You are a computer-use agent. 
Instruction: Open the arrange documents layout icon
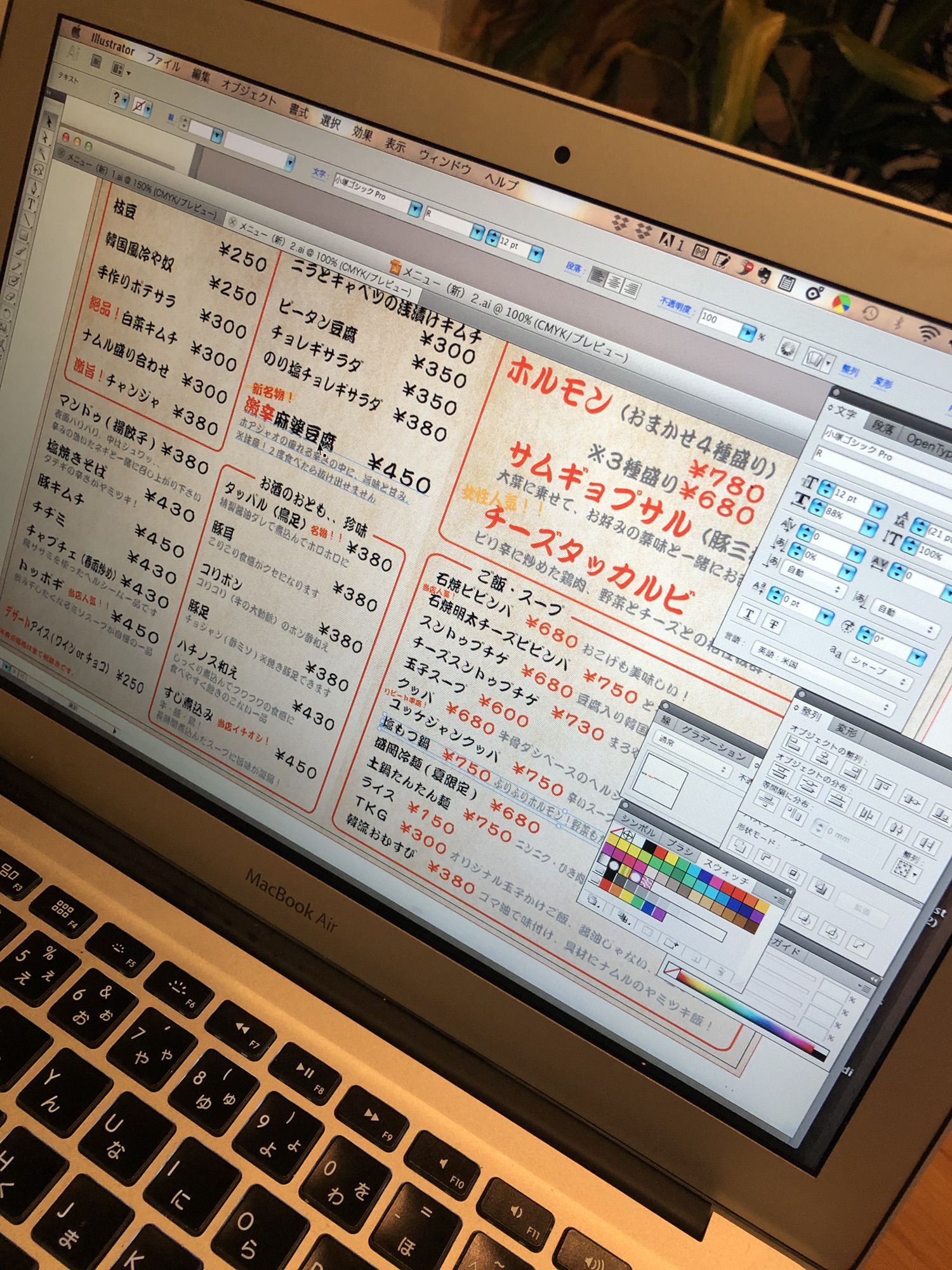coord(118,68)
